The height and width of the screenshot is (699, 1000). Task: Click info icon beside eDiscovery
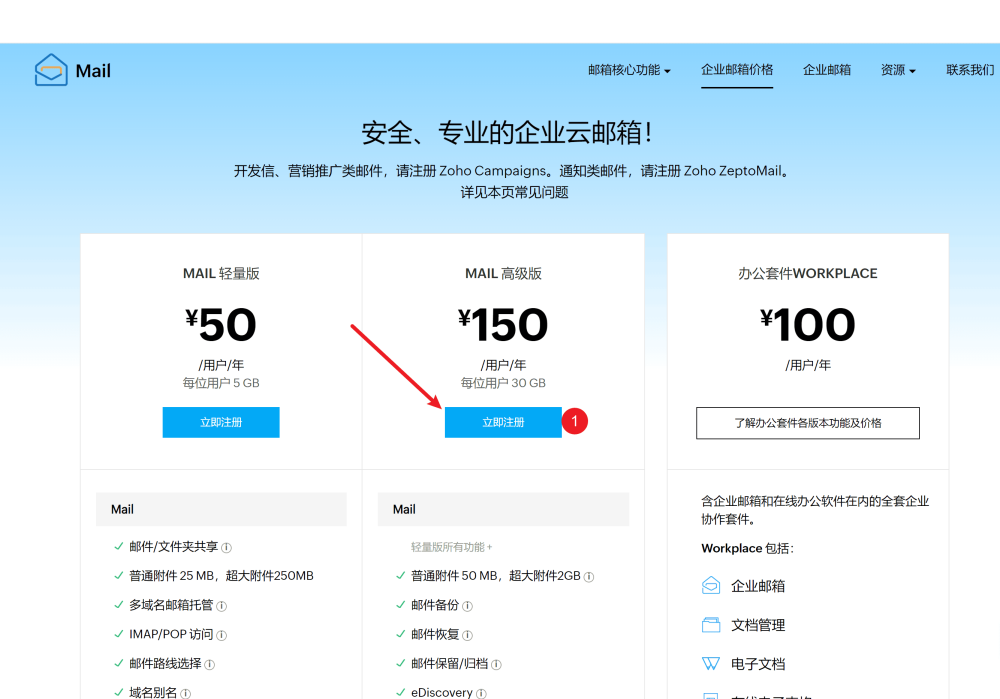click(481, 693)
